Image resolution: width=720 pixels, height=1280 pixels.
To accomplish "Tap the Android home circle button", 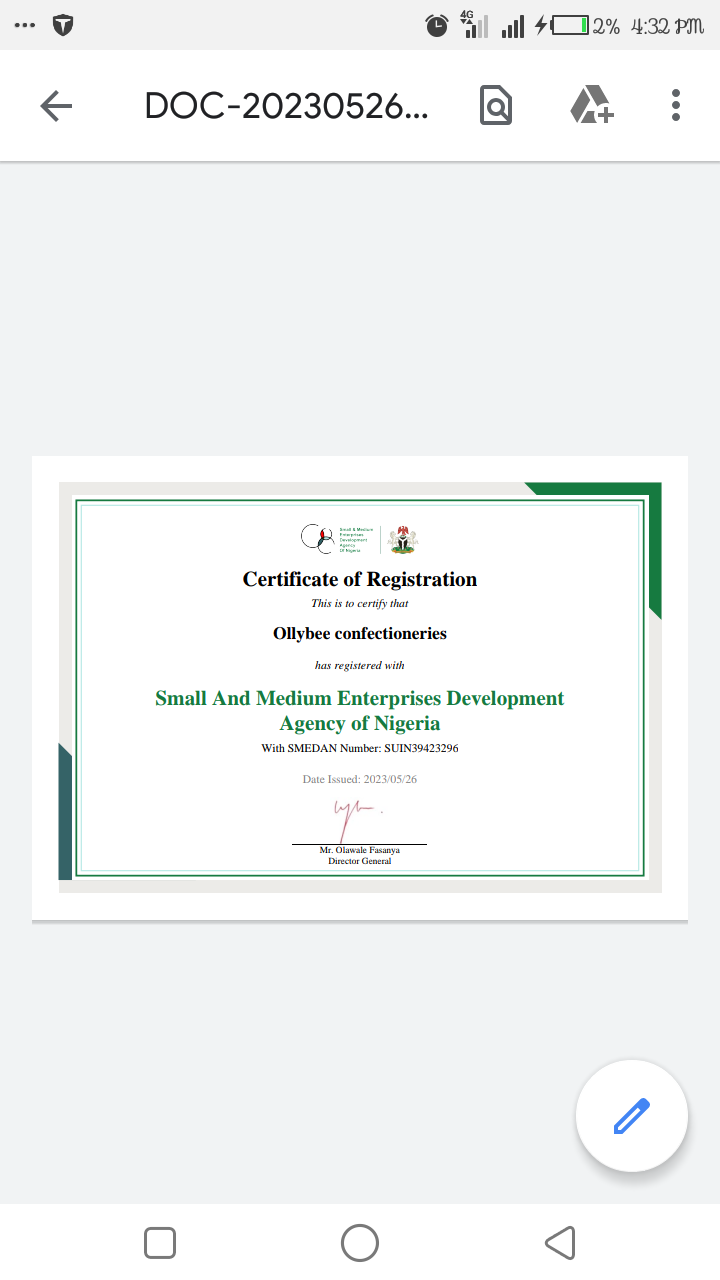I will pyautogui.click(x=360, y=1243).
